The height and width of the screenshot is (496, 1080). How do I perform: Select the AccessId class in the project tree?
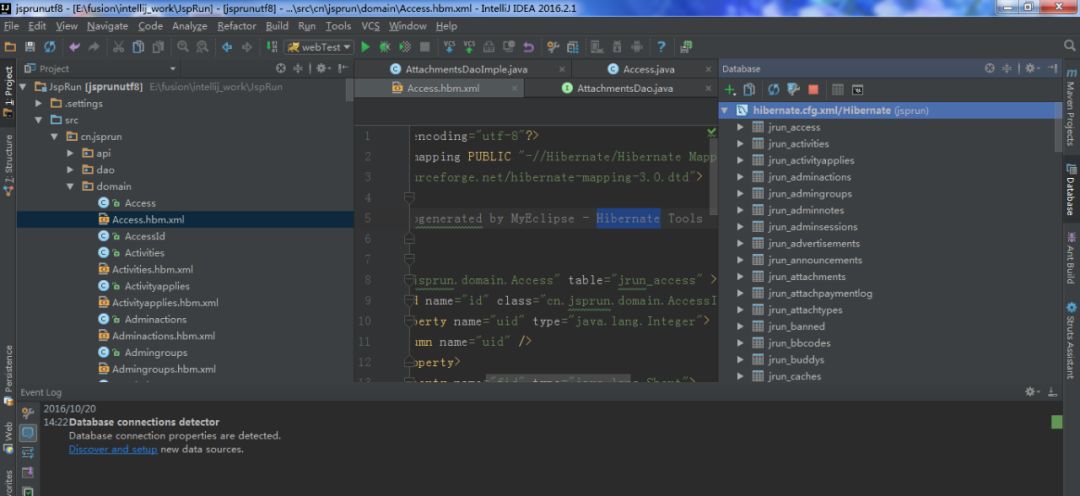tap(145, 236)
